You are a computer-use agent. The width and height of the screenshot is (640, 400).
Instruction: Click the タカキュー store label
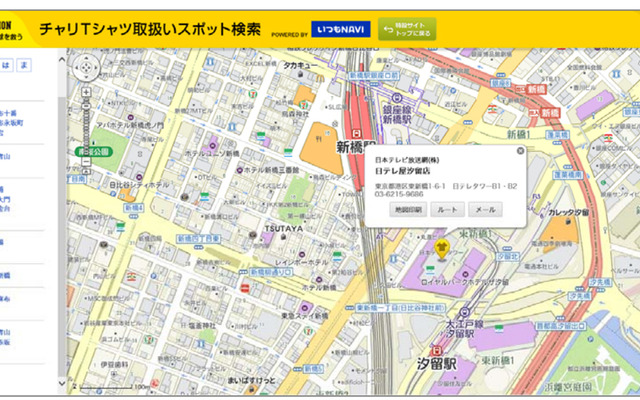[x=300, y=65]
